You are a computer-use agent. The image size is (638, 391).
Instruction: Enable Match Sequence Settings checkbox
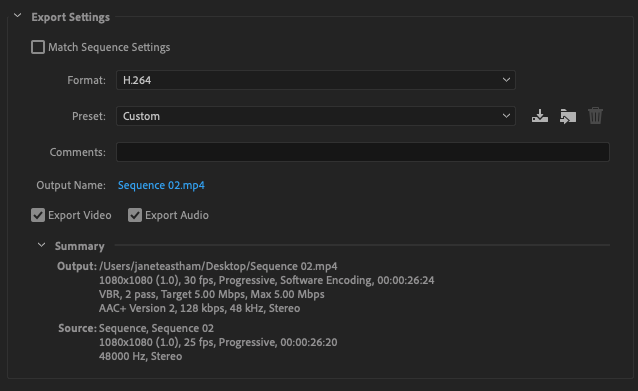pyautogui.click(x=38, y=47)
